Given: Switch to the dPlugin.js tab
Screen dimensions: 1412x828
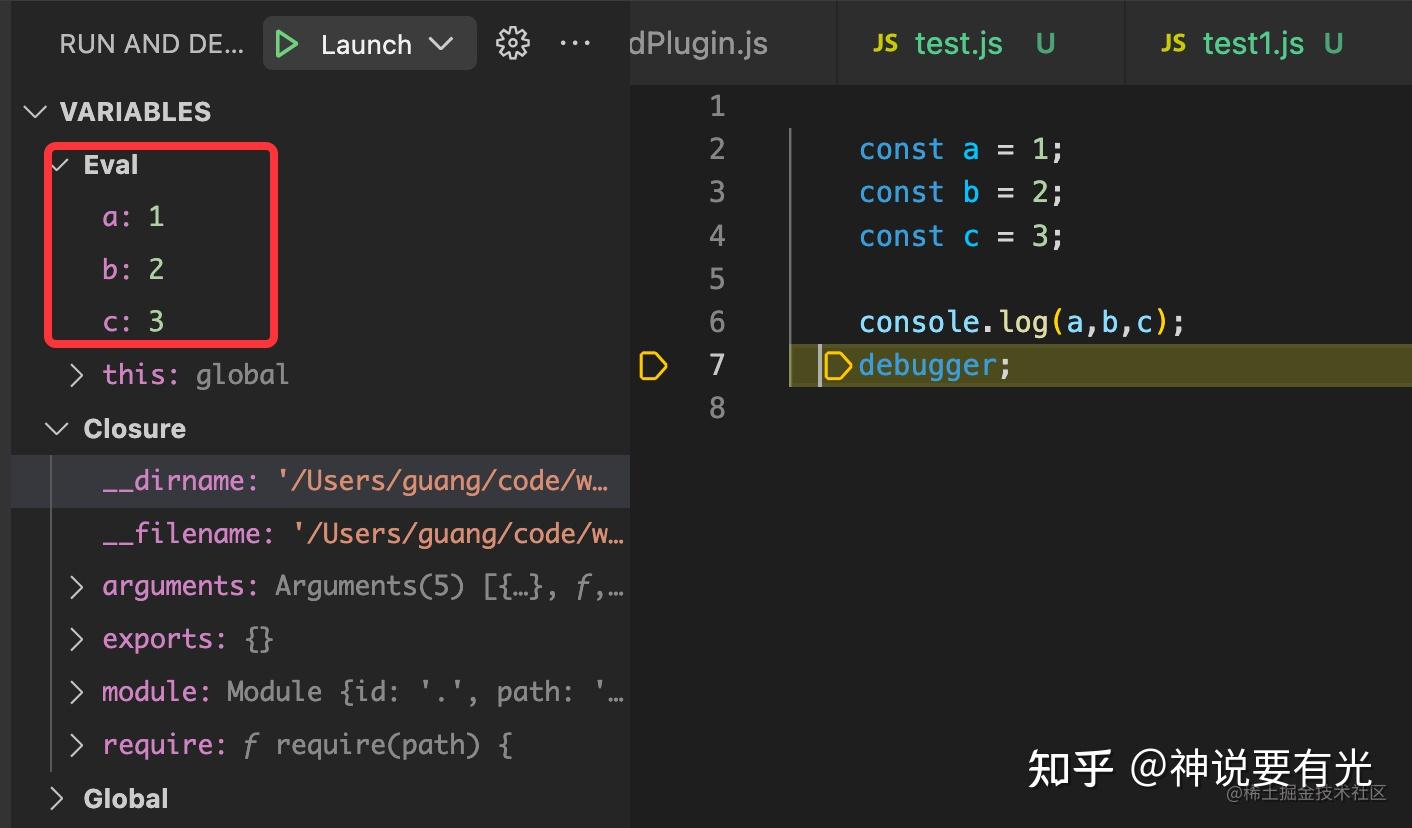Looking at the screenshot, I should [697, 43].
